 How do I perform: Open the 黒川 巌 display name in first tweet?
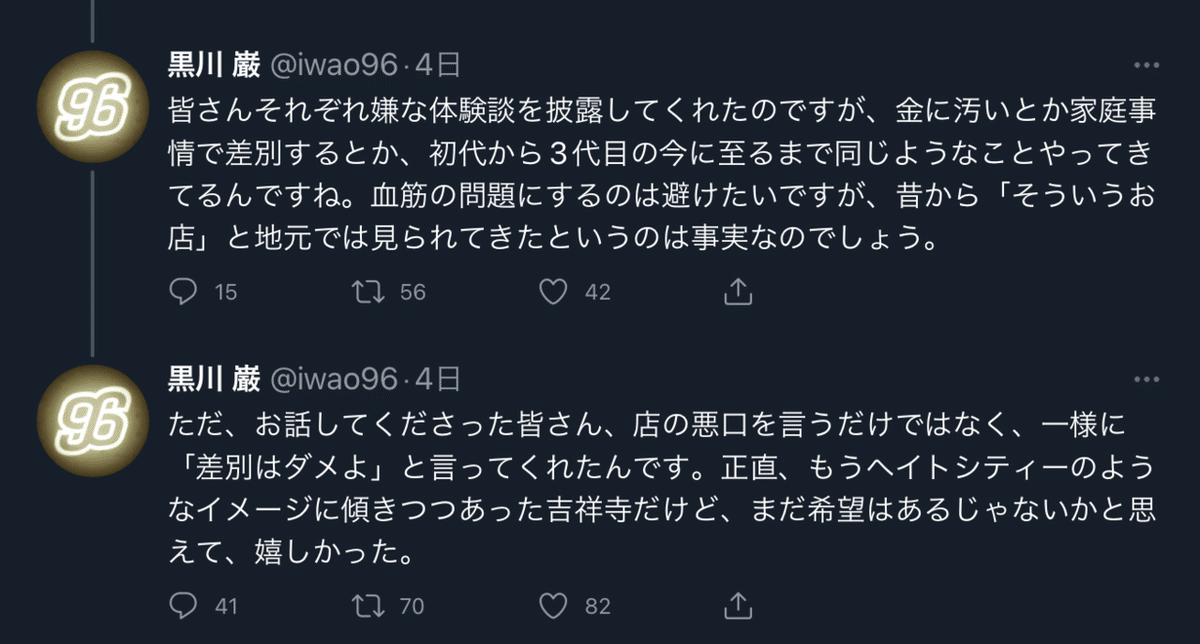coord(212,65)
